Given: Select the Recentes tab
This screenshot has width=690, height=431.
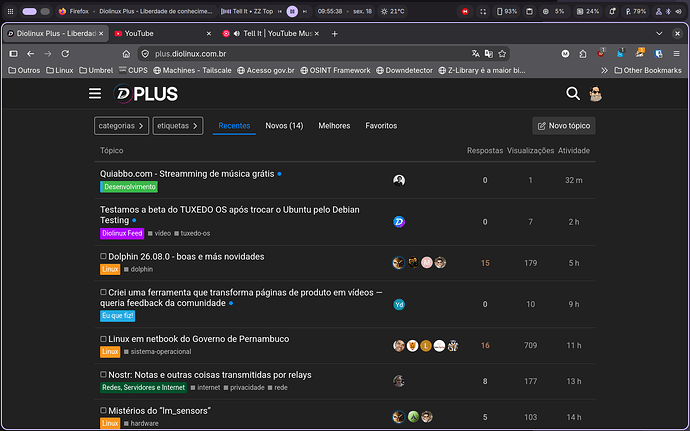Looking at the screenshot, I should pyautogui.click(x=234, y=126).
